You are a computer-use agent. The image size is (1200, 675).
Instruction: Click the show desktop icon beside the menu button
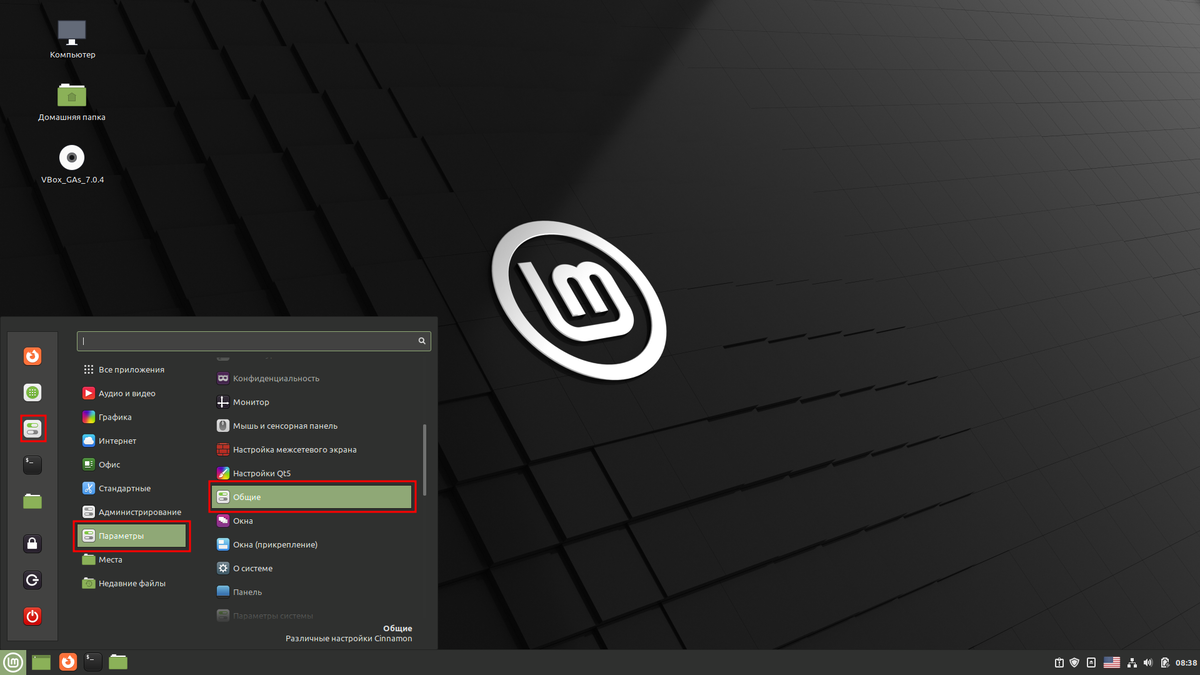coord(41,662)
